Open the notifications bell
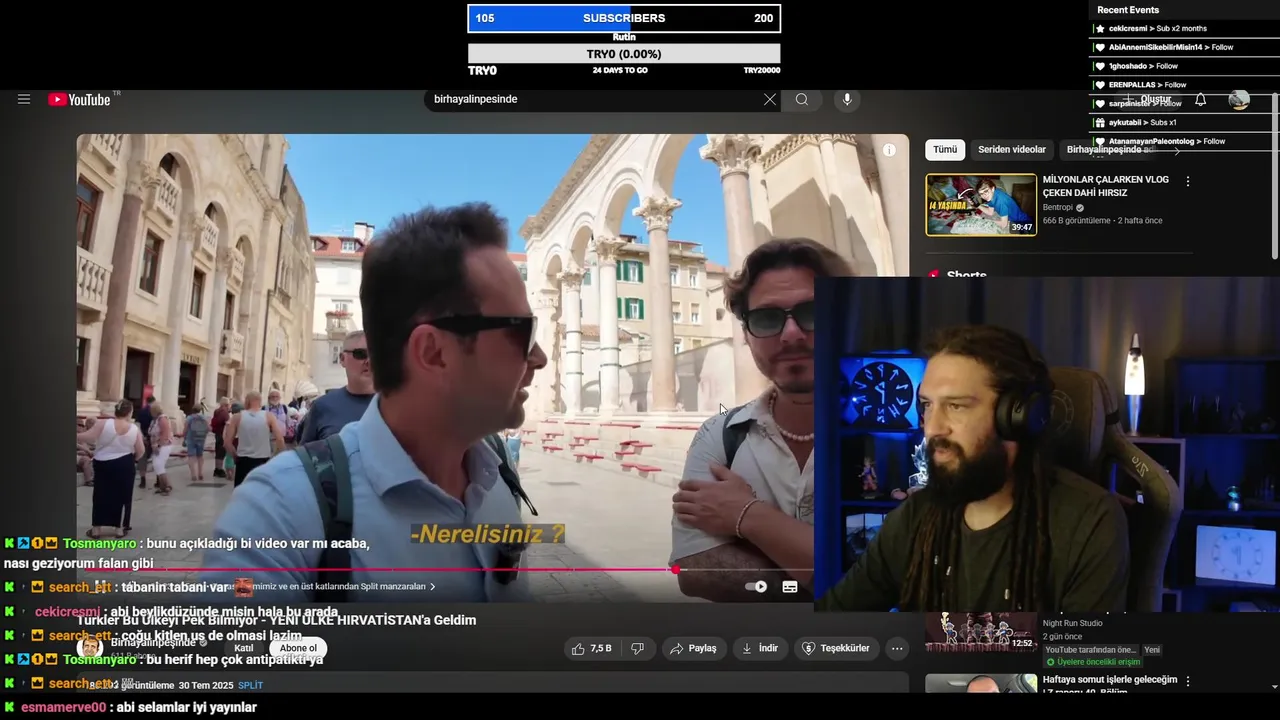This screenshot has width=1280, height=720. point(1201,99)
